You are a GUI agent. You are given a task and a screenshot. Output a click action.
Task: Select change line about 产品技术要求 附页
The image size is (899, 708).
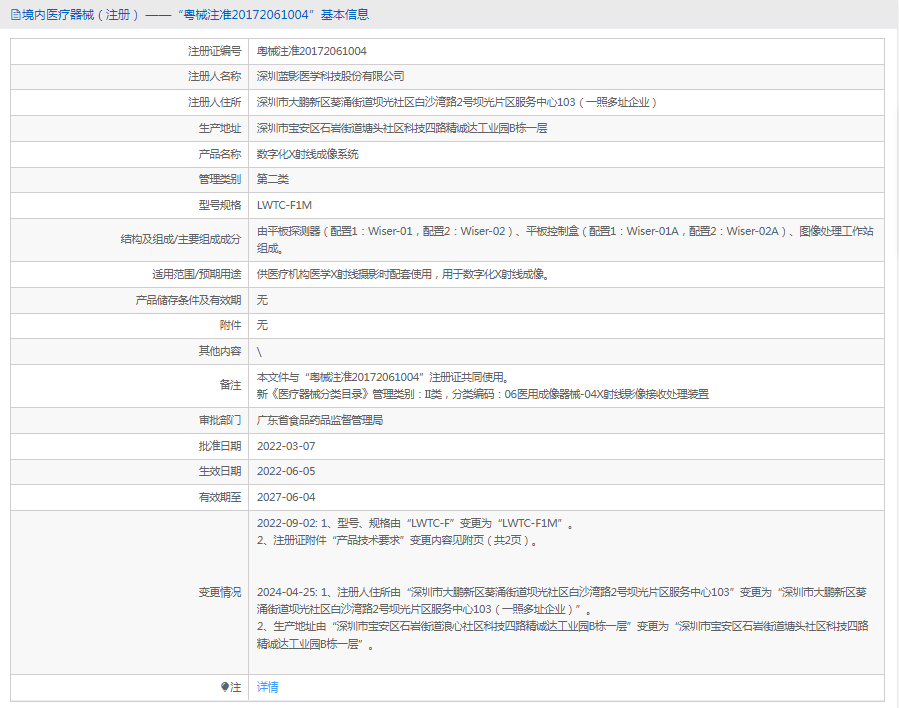pos(397,540)
